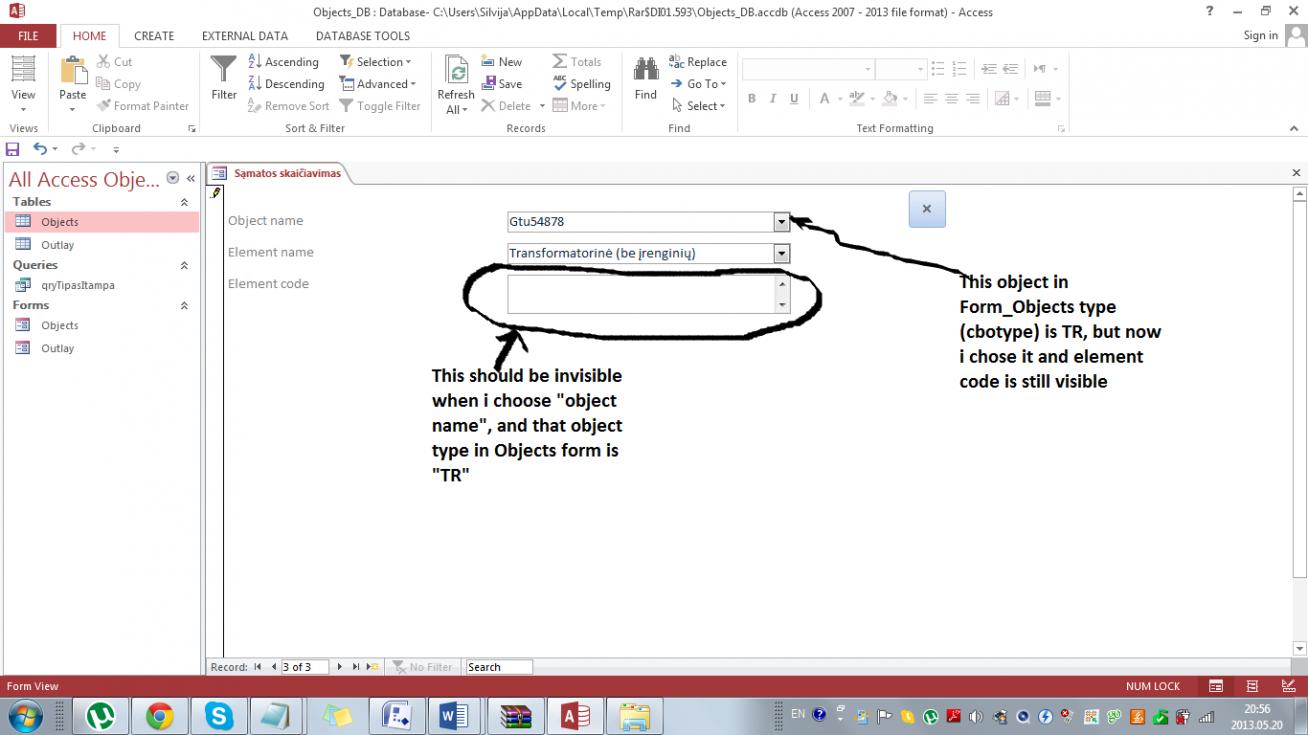Open the Object name combo box dropdown

(782, 222)
